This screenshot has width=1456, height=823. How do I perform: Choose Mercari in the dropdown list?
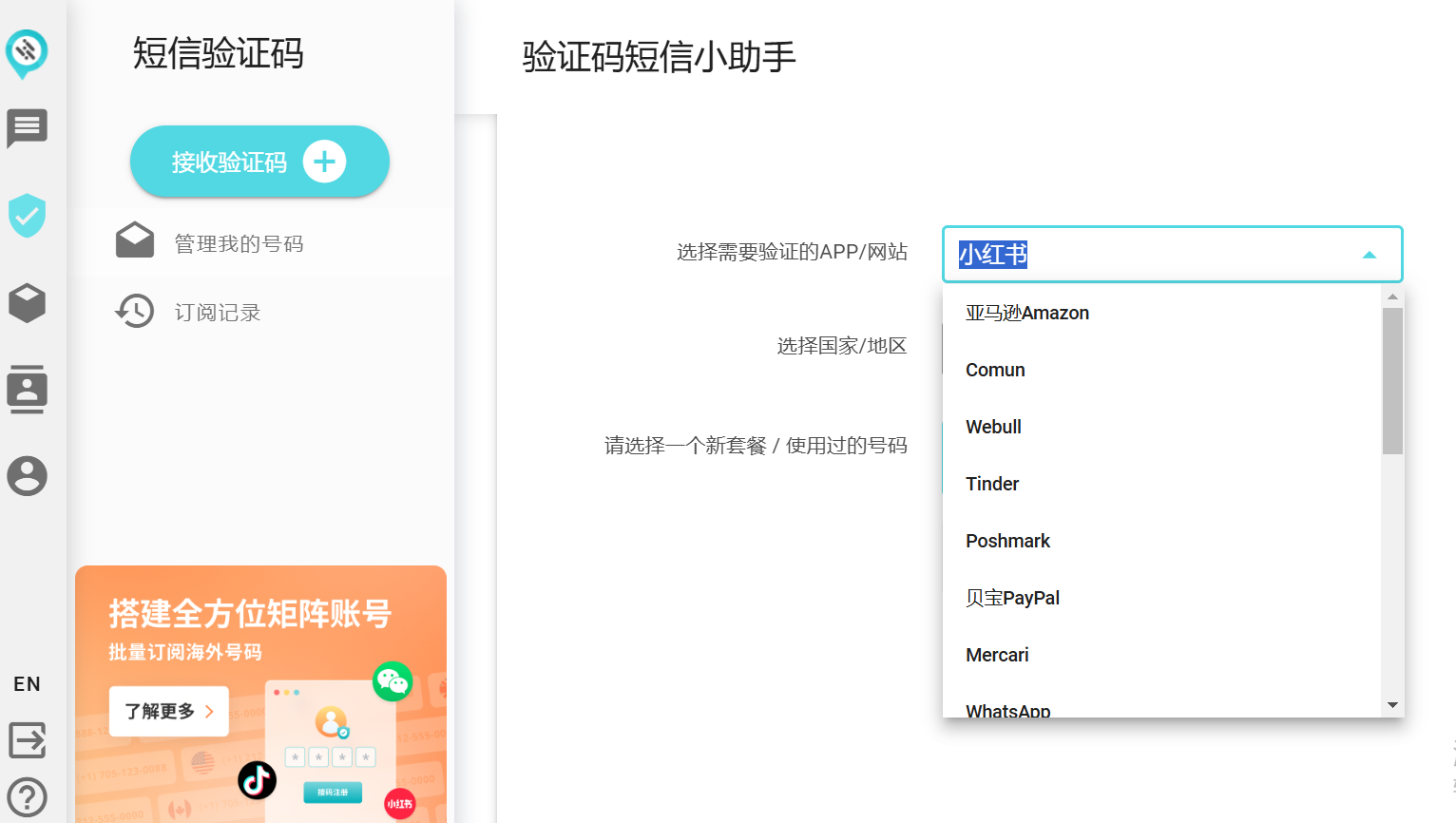coord(1161,655)
